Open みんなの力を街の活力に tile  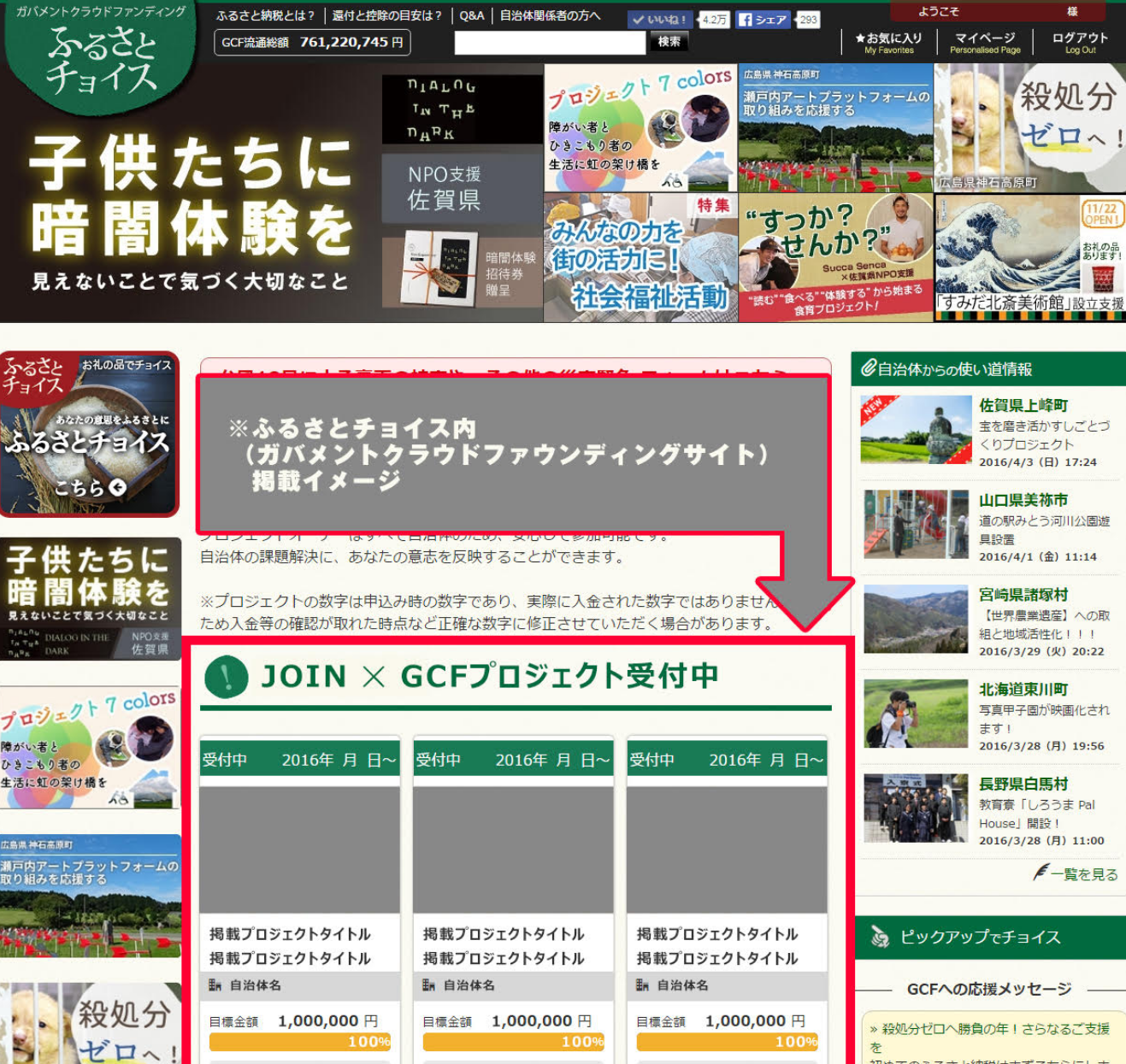pyautogui.click(x=640, y=258)
